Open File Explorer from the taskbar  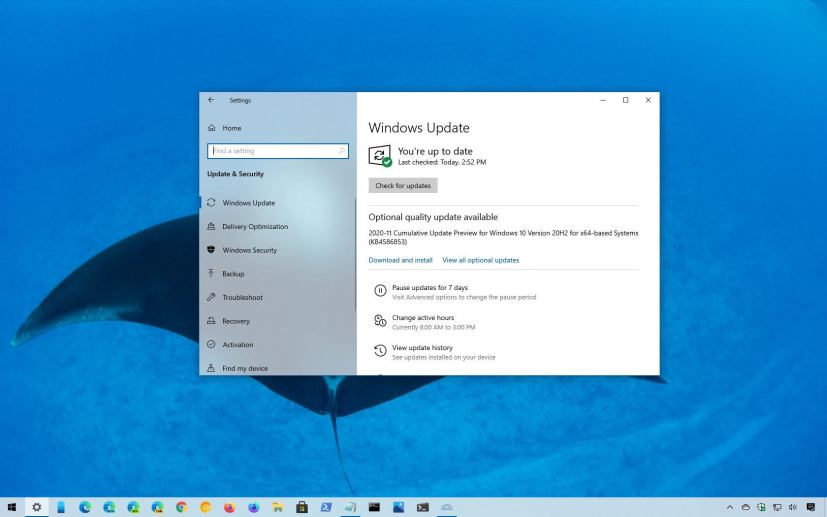pos(278,508)
